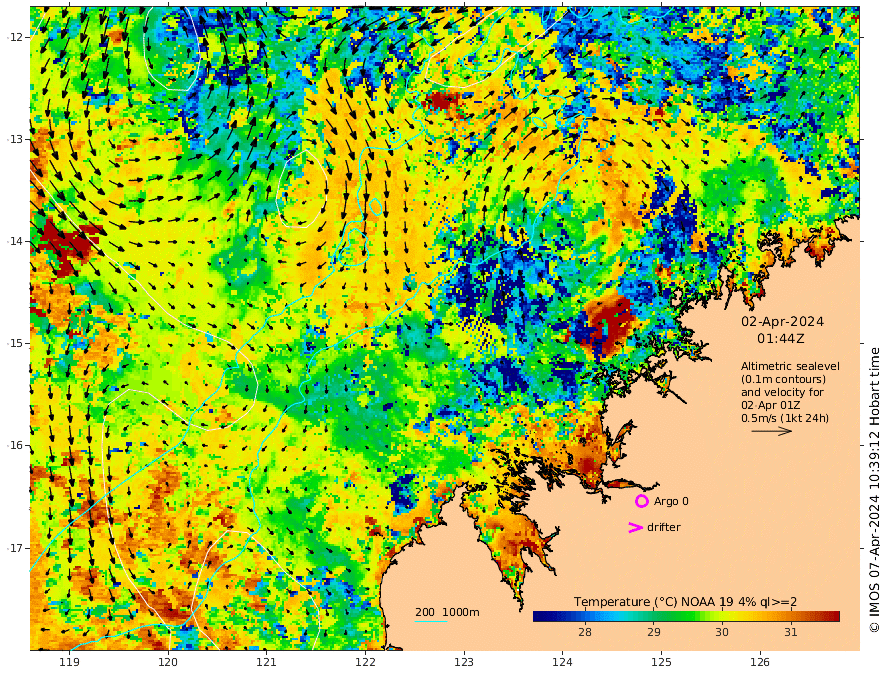Click the 'and velocity for' caption line
Viewport: 880px width, 680px height.
pyautogui.click(x=782, y=392)
